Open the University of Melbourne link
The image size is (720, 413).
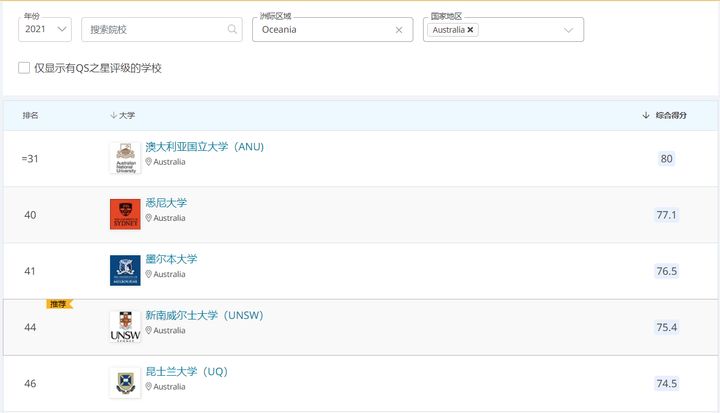point(171,259)
